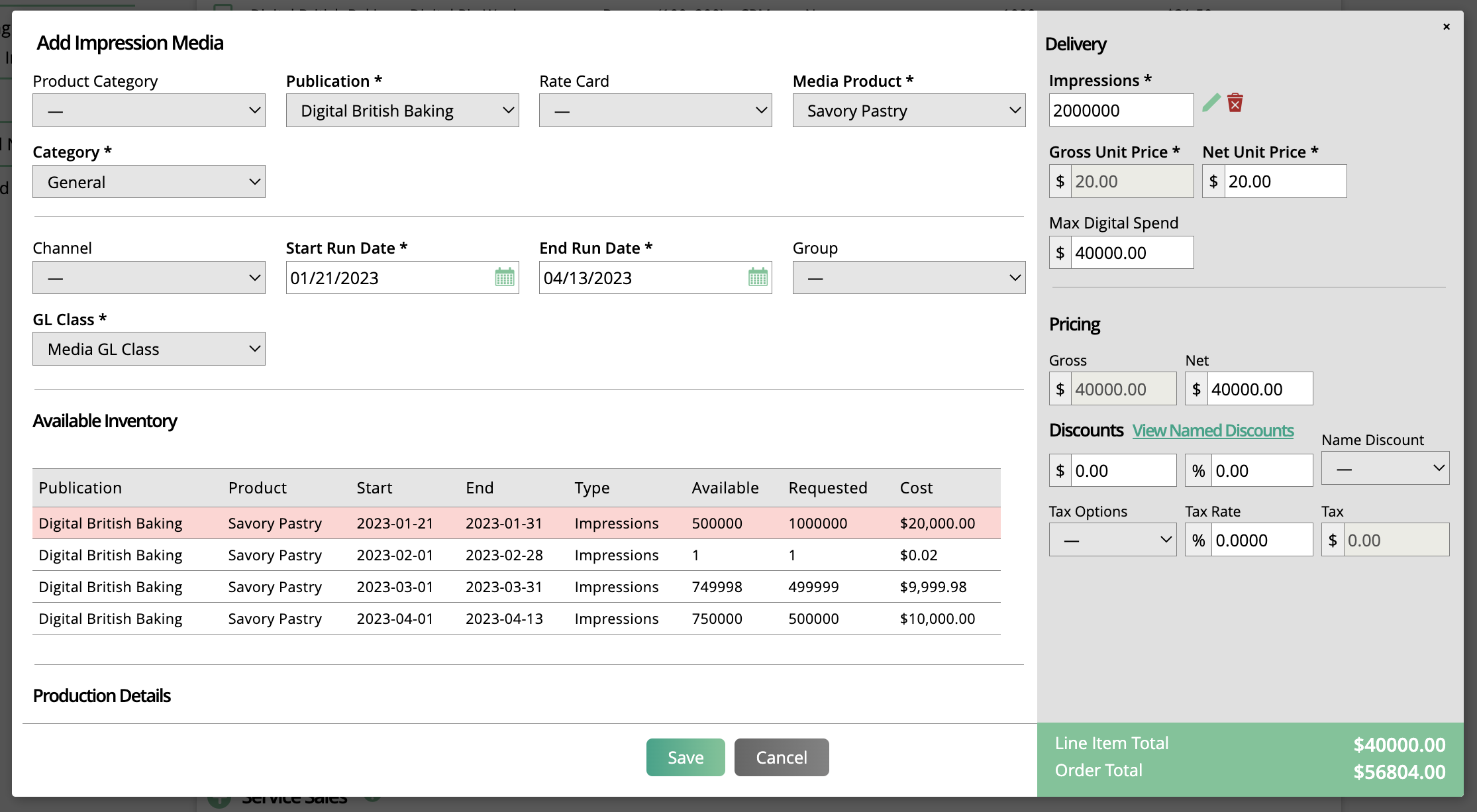1477x812 pixels.
Task: Select the inventory row starting 2023-04-01
Action: (517, 619)
